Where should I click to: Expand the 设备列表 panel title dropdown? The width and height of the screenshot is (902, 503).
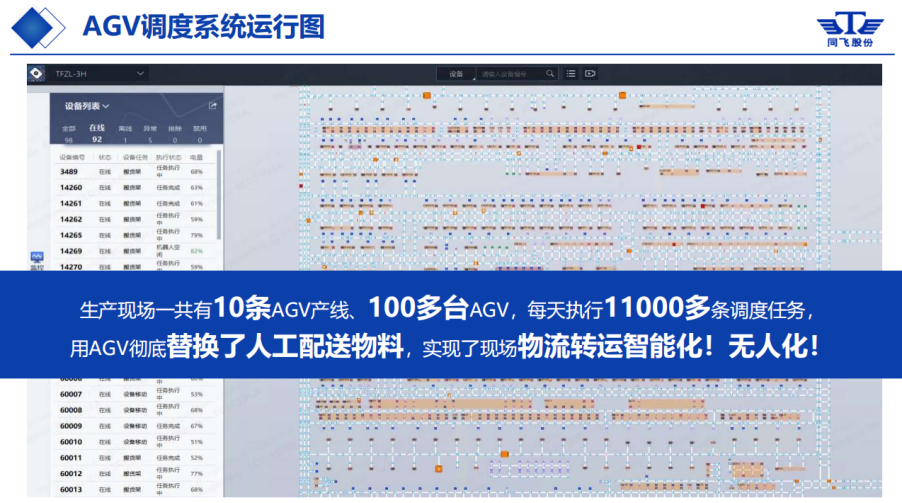(x=87, y=106)
